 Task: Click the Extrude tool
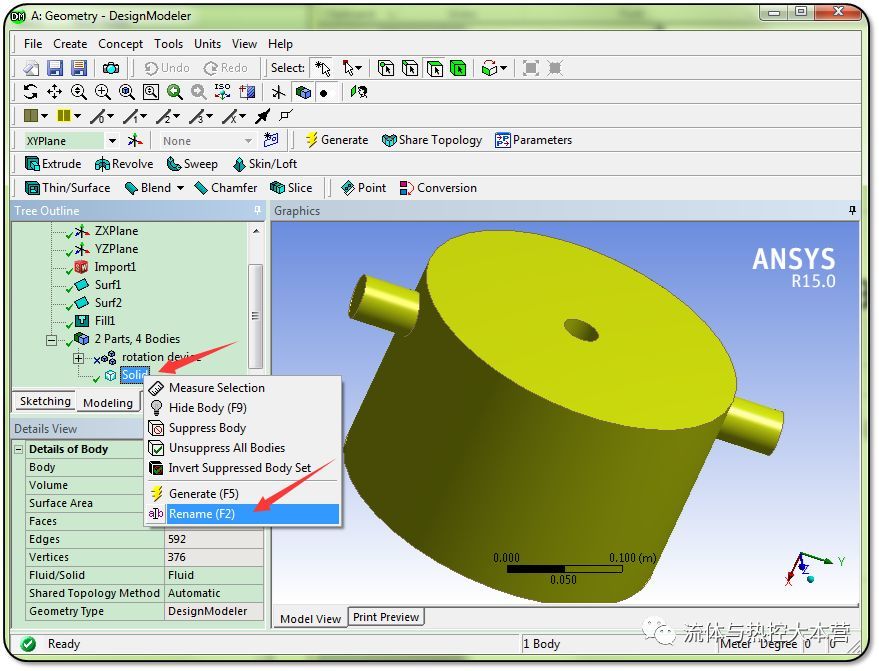point(53,164)
